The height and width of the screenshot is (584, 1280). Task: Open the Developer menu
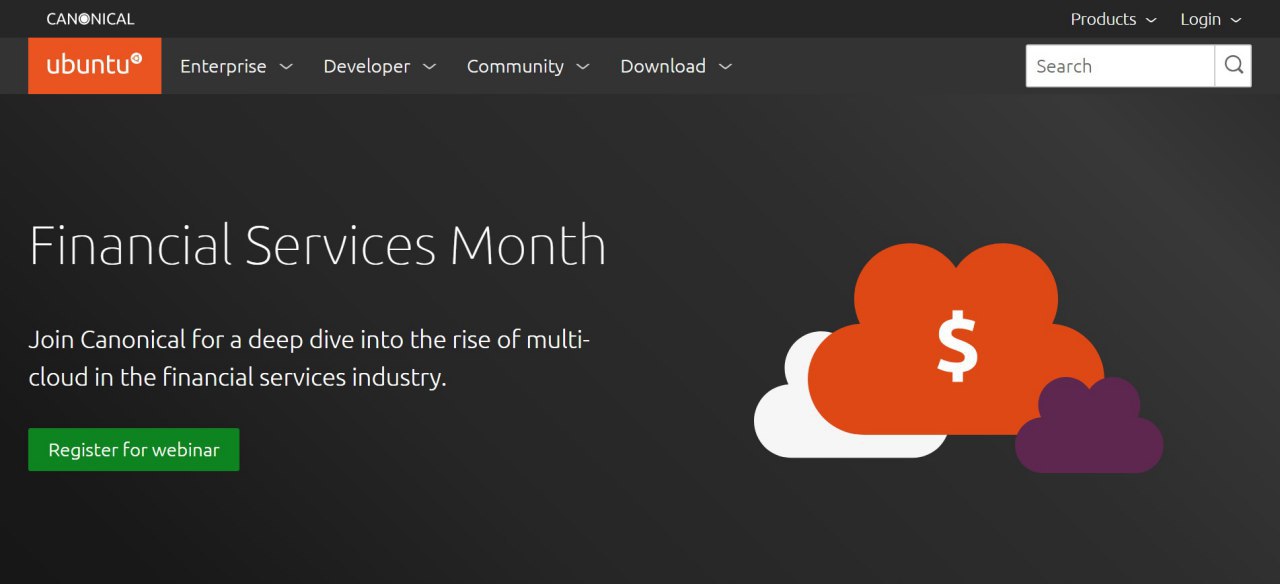click(380, 66)
